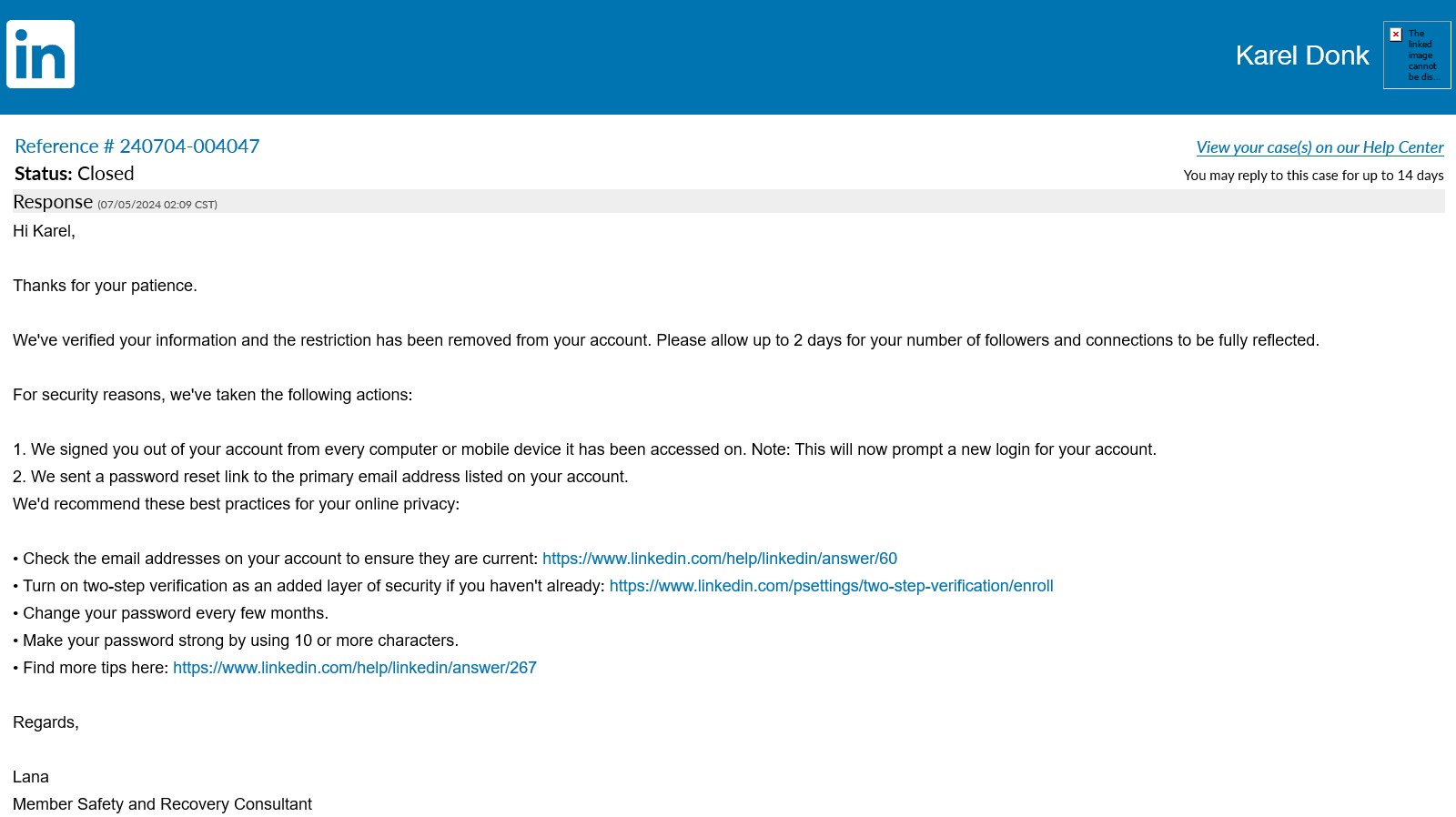This screenshot has width=1456, height=817.
Task: Click the Response section heading
Action: 53,202
